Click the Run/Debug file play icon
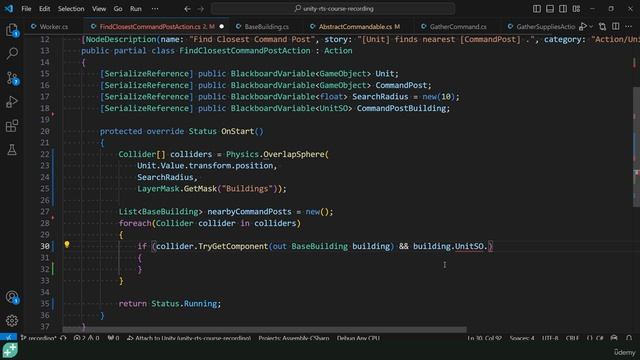Image resolution: width=640 pixels, height=360 pixels. 583,27
